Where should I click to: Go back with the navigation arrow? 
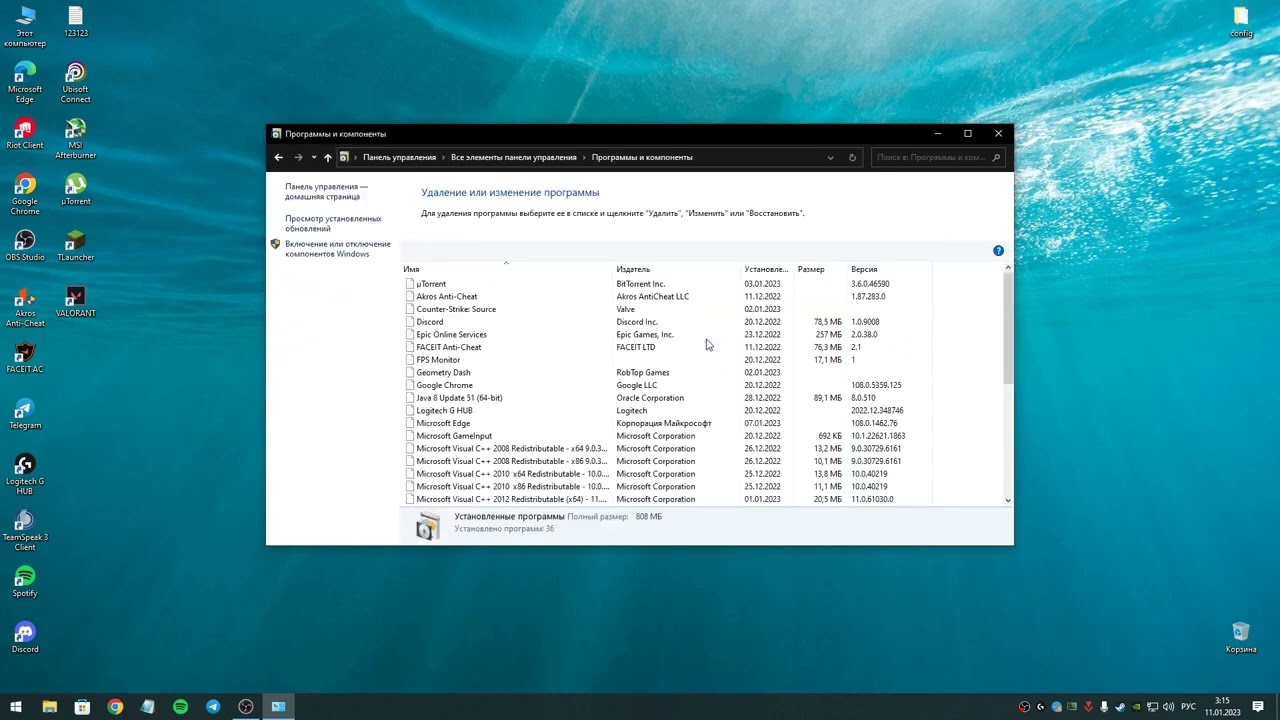pos(279,157)
